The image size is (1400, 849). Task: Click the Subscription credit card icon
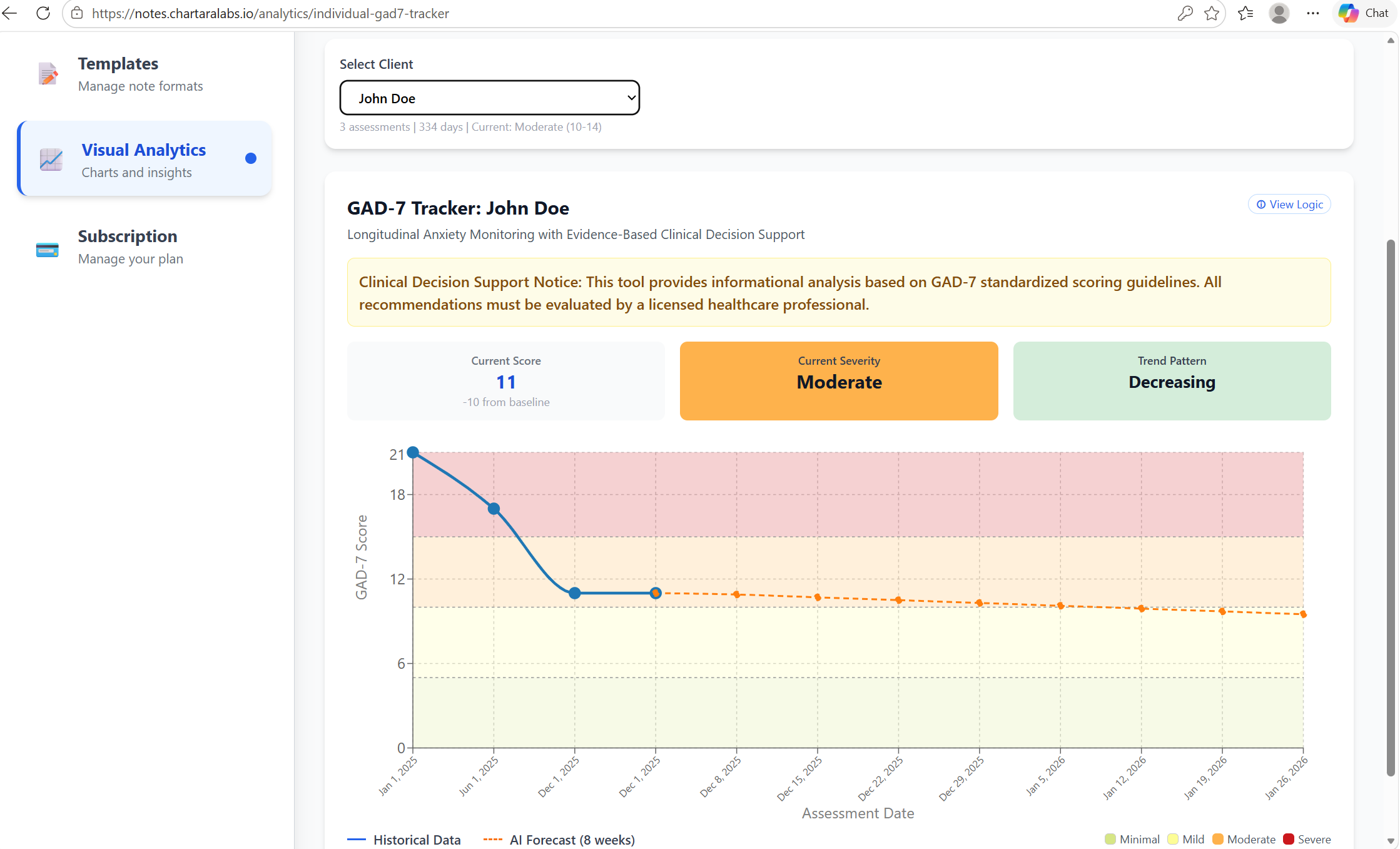[48, 250]
